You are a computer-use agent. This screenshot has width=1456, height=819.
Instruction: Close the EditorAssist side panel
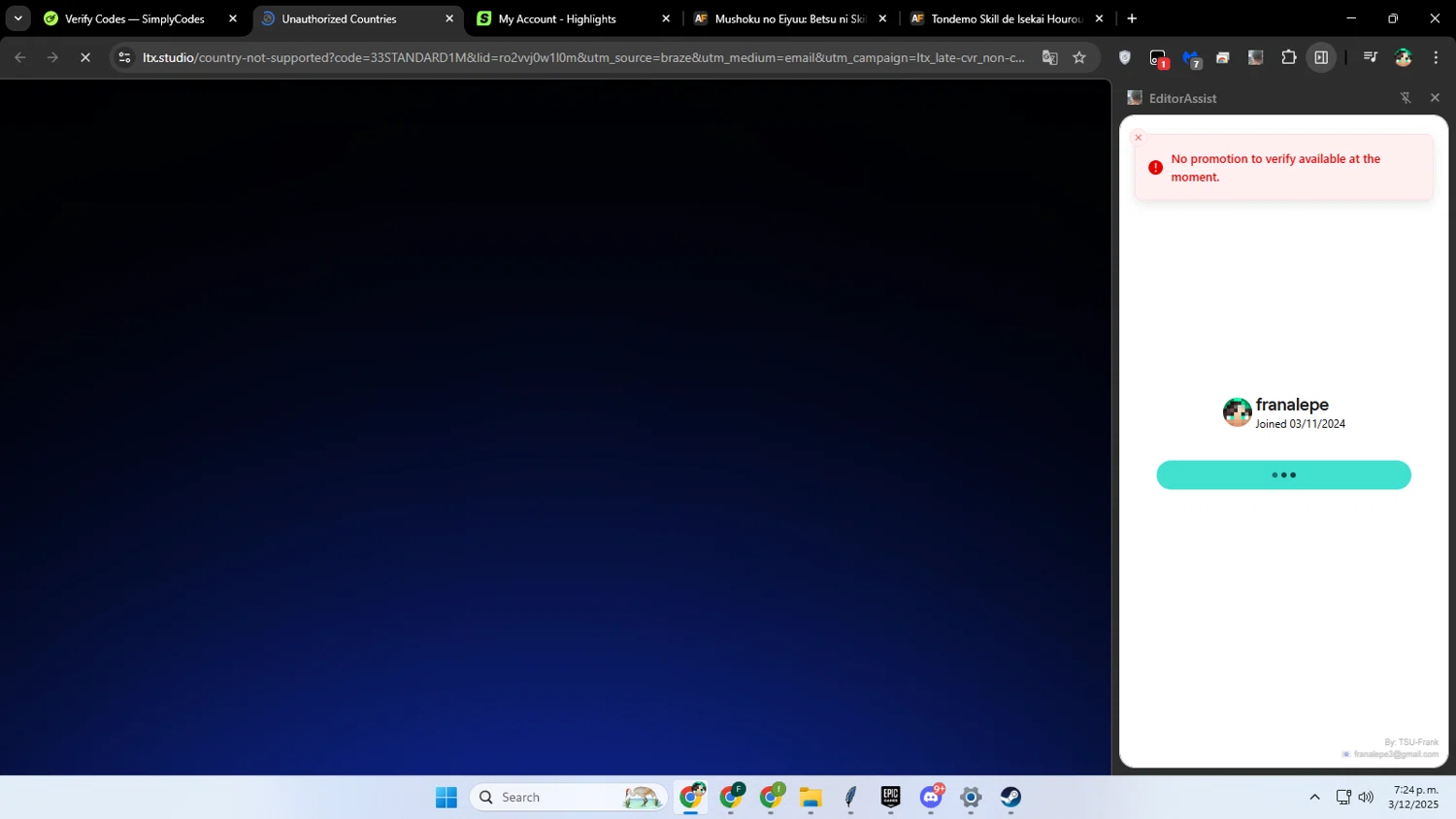(x=1435, y=98)
